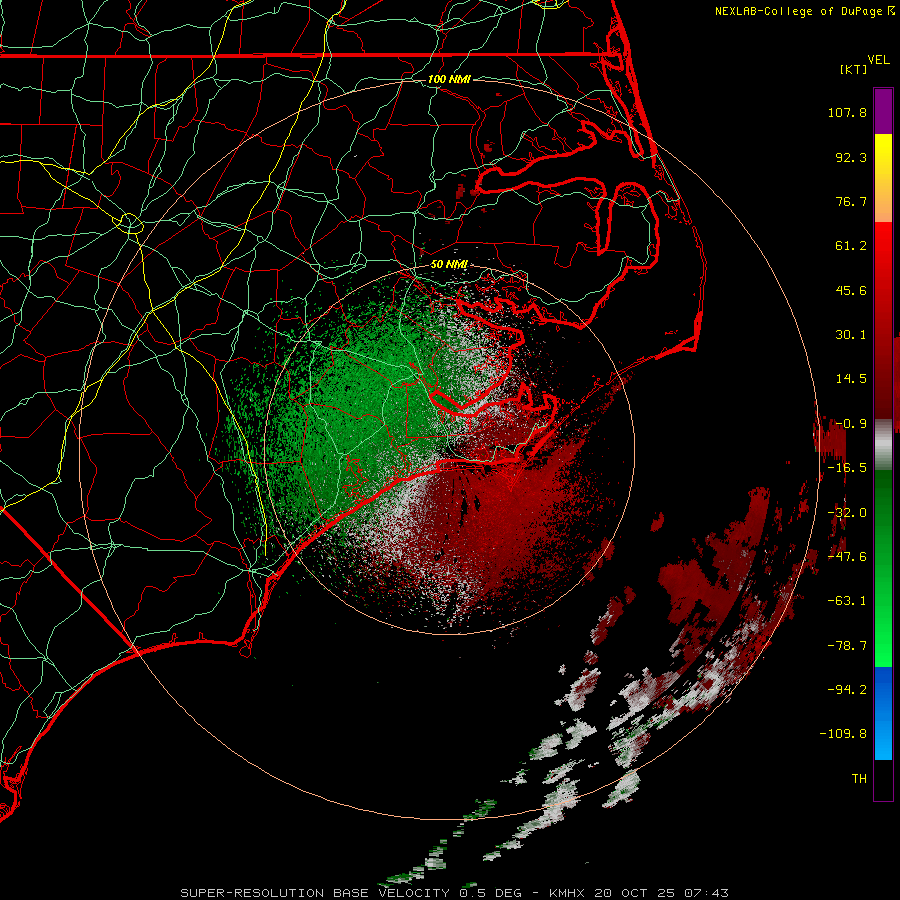900x900 pixels.
Task: Click the TH label on the scale
Action: [859, 779]
